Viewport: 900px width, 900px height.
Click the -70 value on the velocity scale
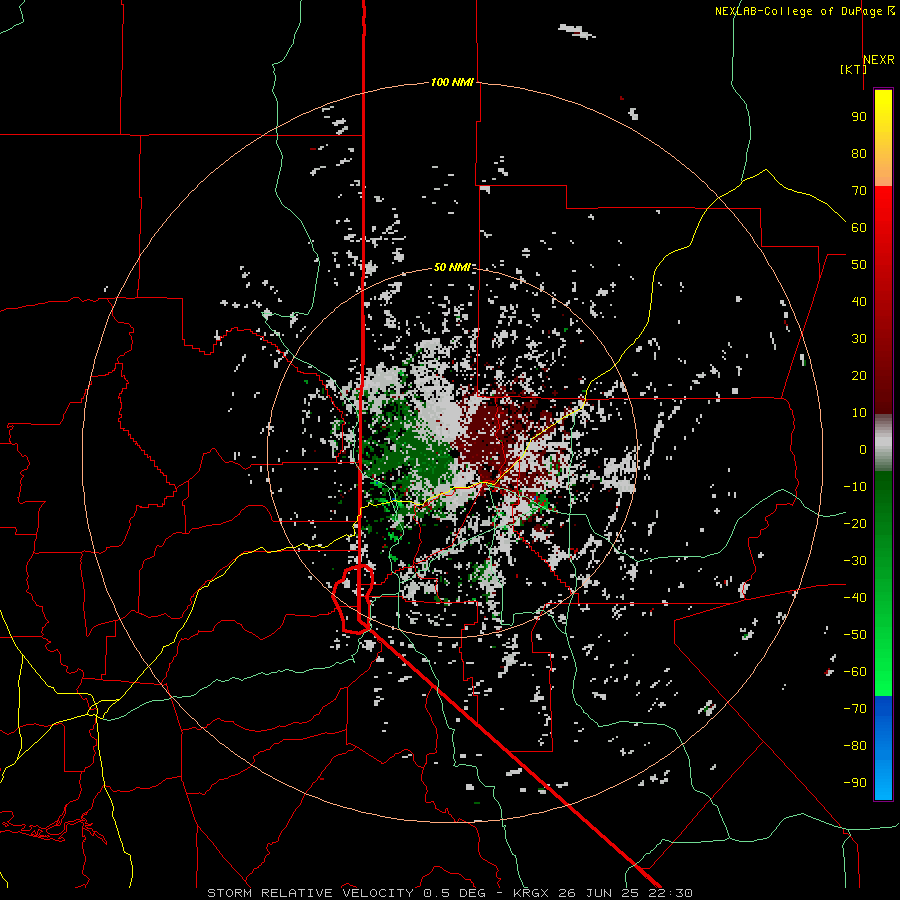(x=855, y=709)
